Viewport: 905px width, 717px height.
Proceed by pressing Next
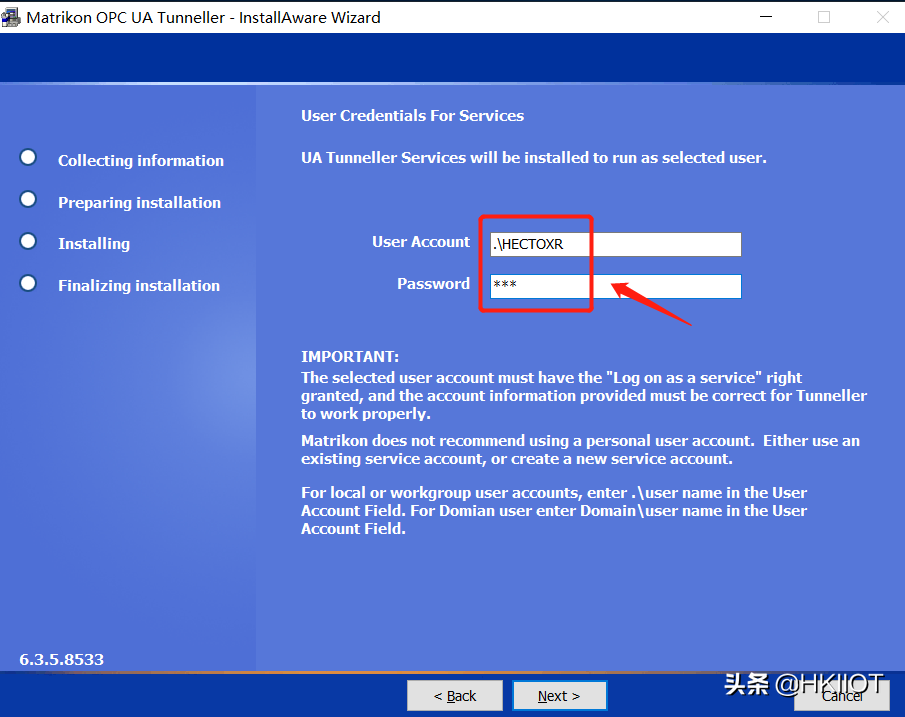[559, 696]
